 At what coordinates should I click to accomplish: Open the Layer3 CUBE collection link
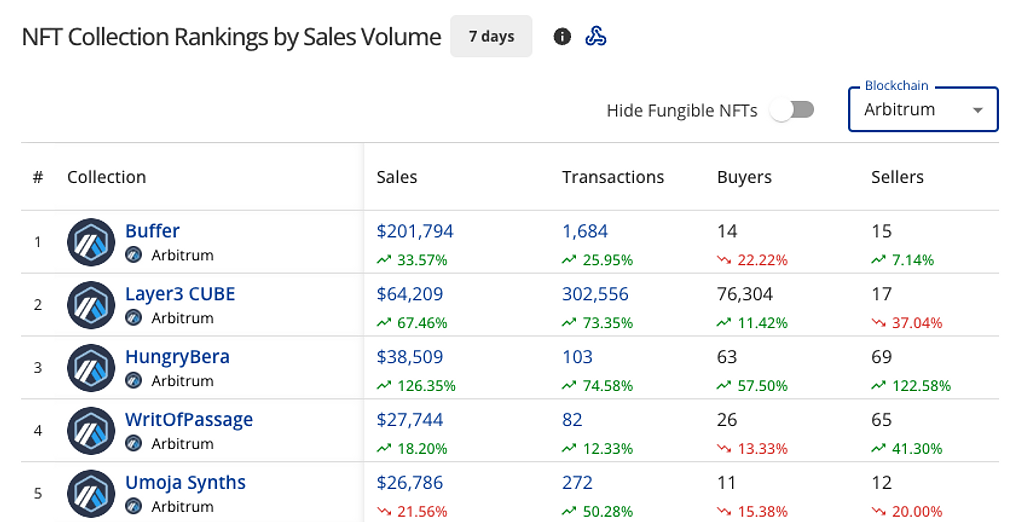pos(180,294)
